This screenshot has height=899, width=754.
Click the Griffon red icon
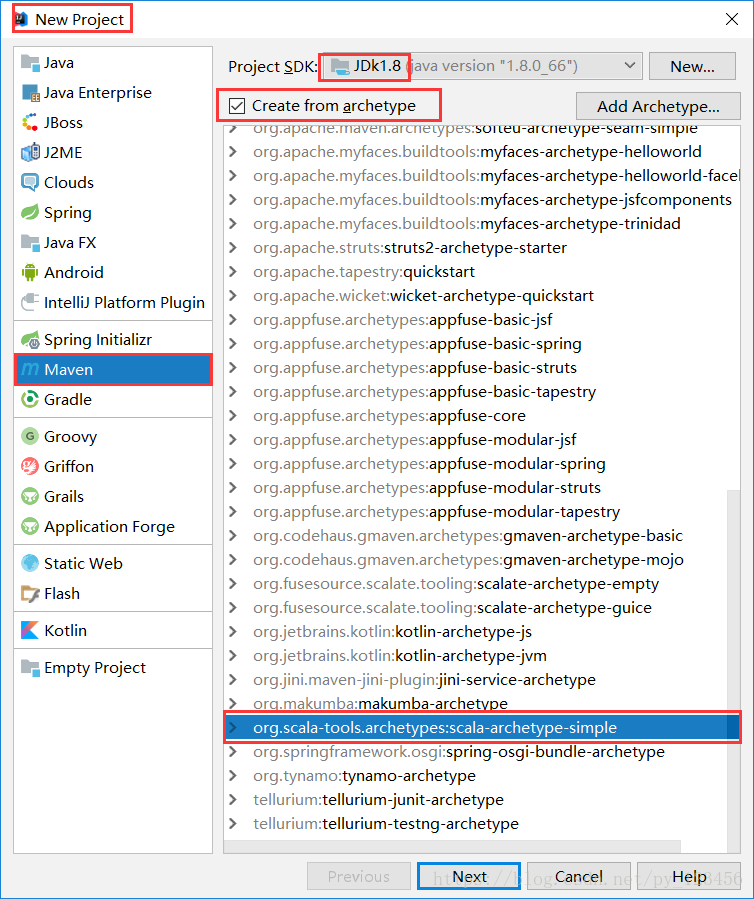(30, 466)
